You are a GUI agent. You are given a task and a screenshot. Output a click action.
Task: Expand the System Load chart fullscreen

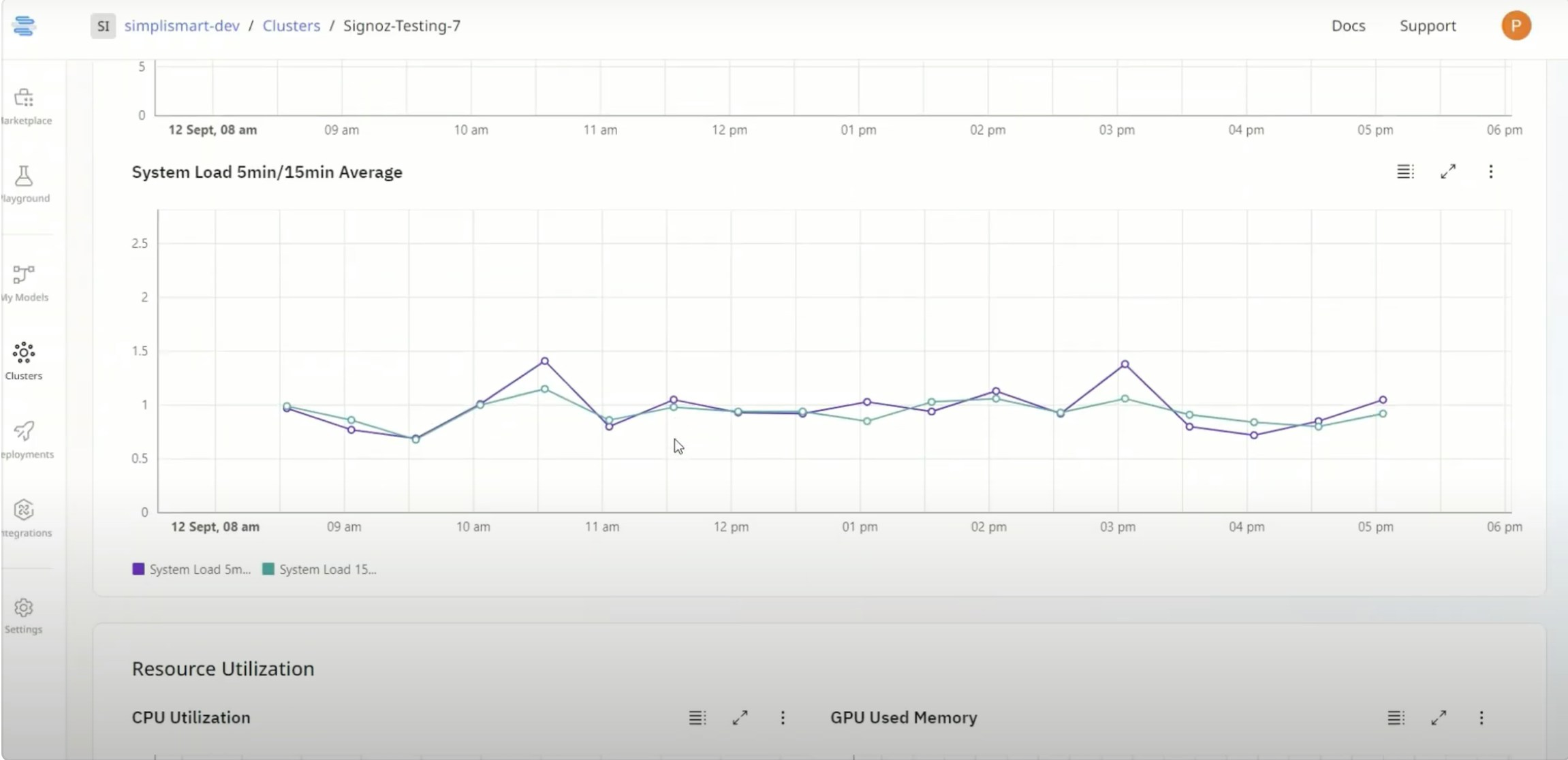(x=1448, y=172)
